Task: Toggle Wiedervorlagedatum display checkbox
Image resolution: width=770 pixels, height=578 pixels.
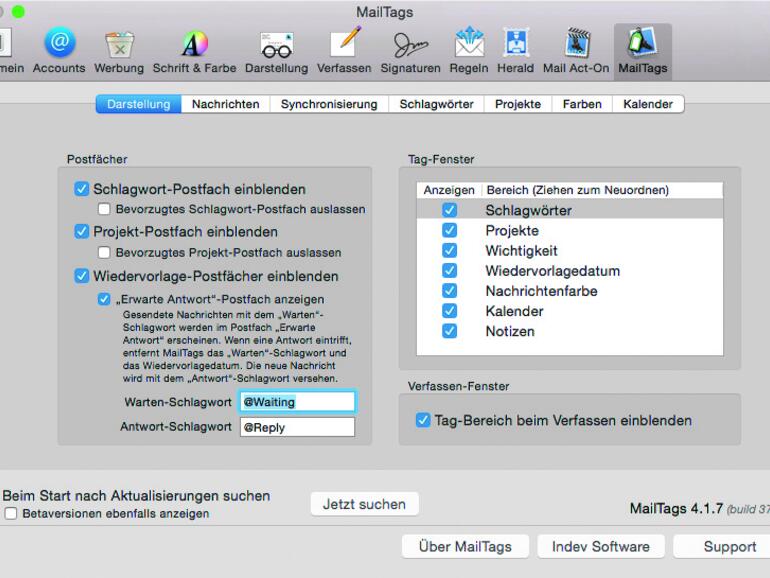Action: point(449,271)
